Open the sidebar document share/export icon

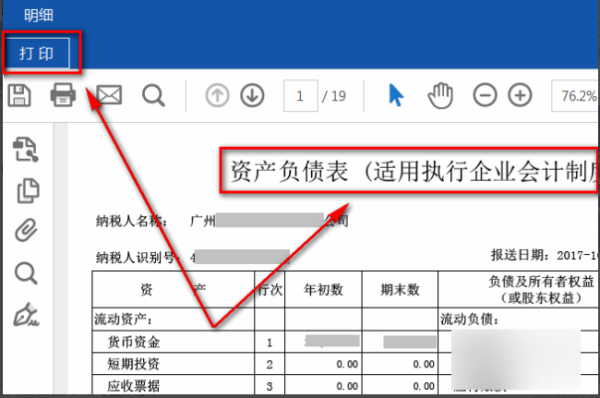tap(26, 149)
